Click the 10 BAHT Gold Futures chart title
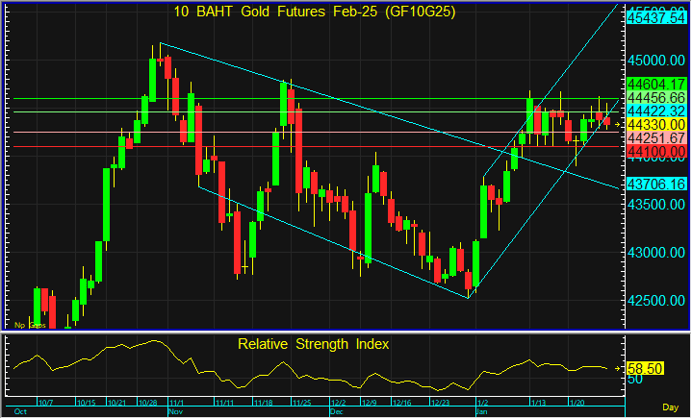Image resolution: width=692 pixels, height=419 pixels. pos(312,10)
